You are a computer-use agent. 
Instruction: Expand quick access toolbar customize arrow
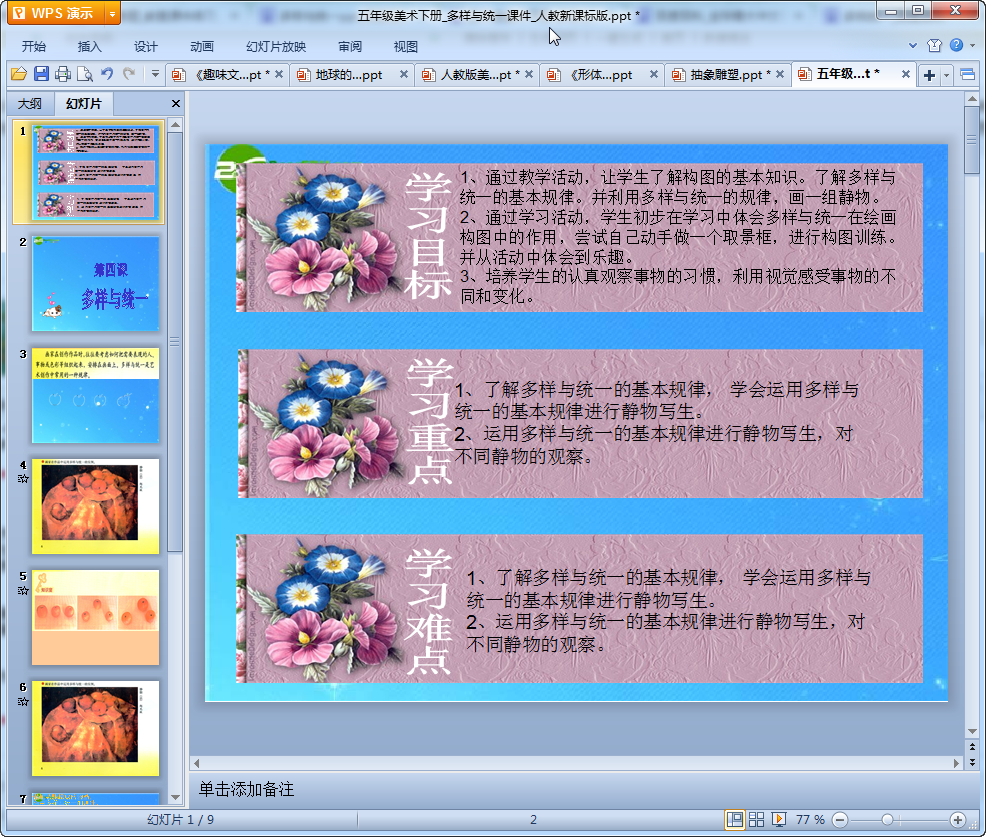coord(155,74)
